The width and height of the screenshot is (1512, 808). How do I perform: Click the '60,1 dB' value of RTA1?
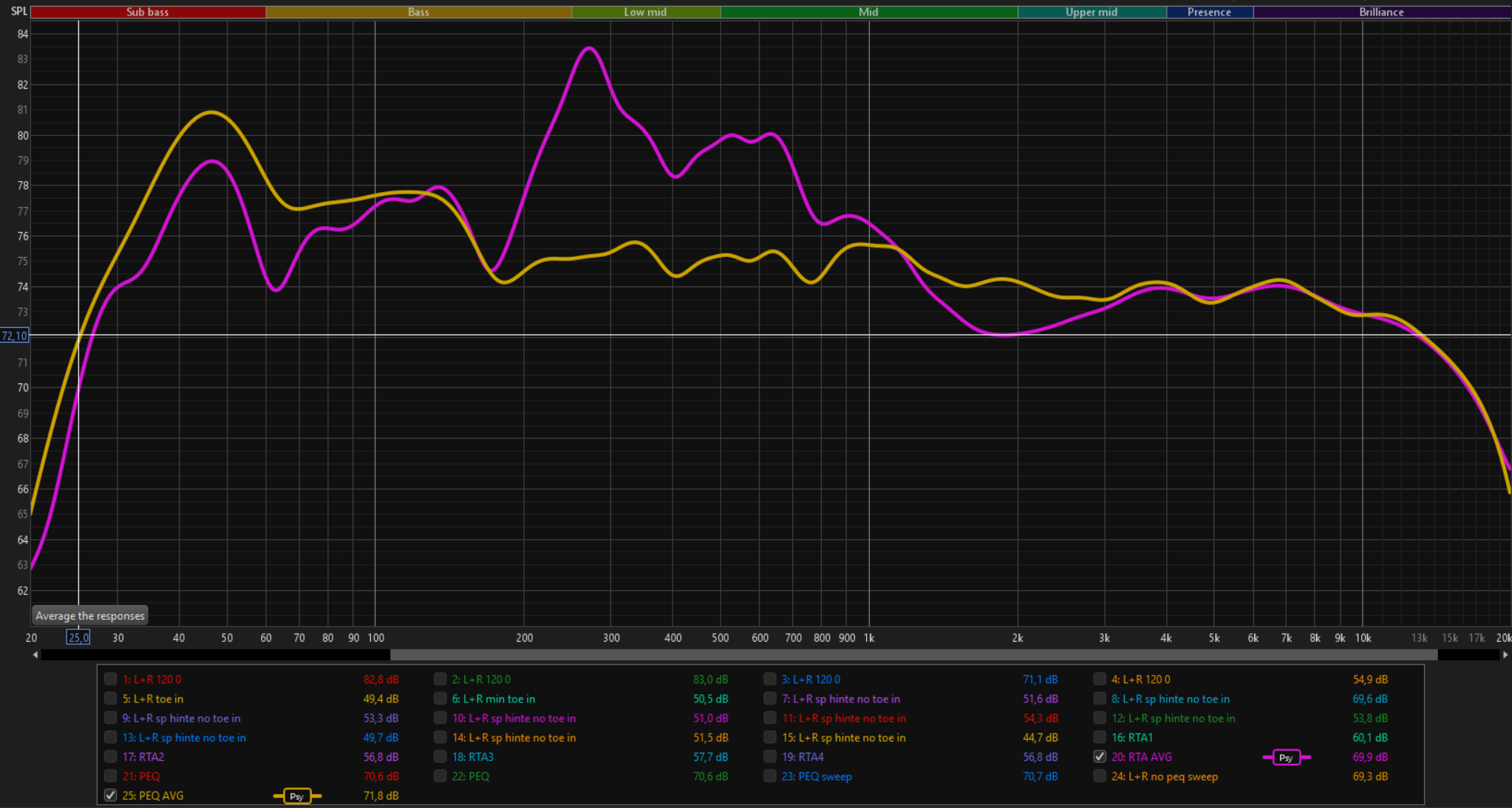pyautogui.click(x=1370, y=737)
